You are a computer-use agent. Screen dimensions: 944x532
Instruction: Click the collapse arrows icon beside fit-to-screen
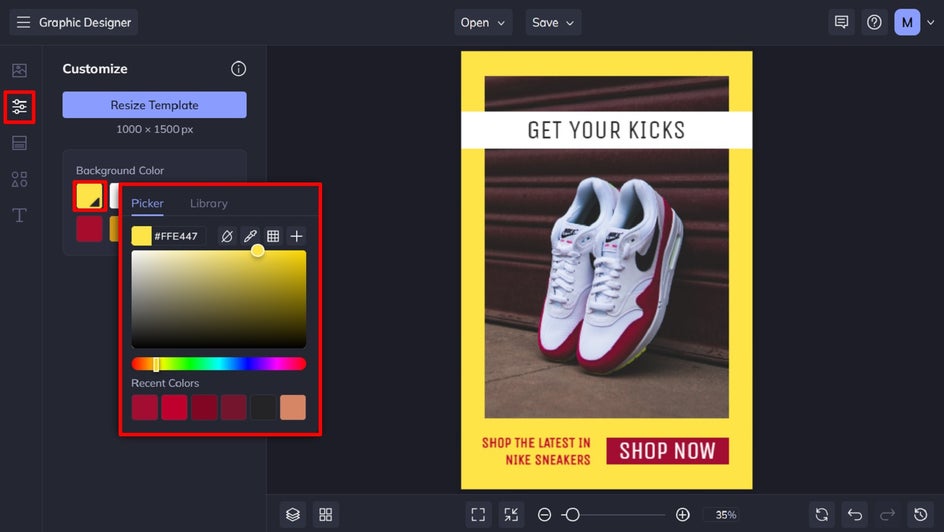click(x=511, y=515)
